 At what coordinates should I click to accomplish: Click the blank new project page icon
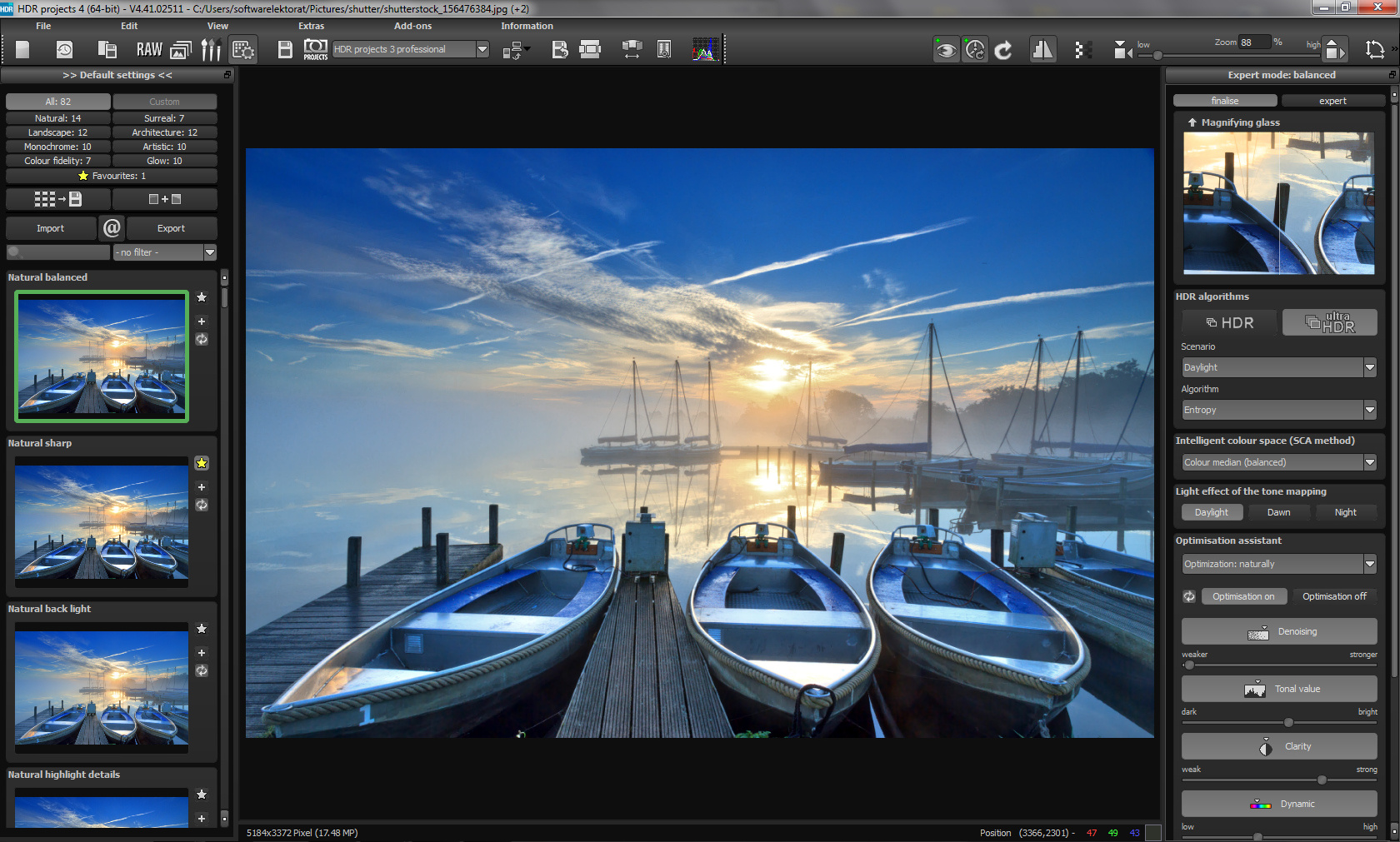(x=22, y=50)
